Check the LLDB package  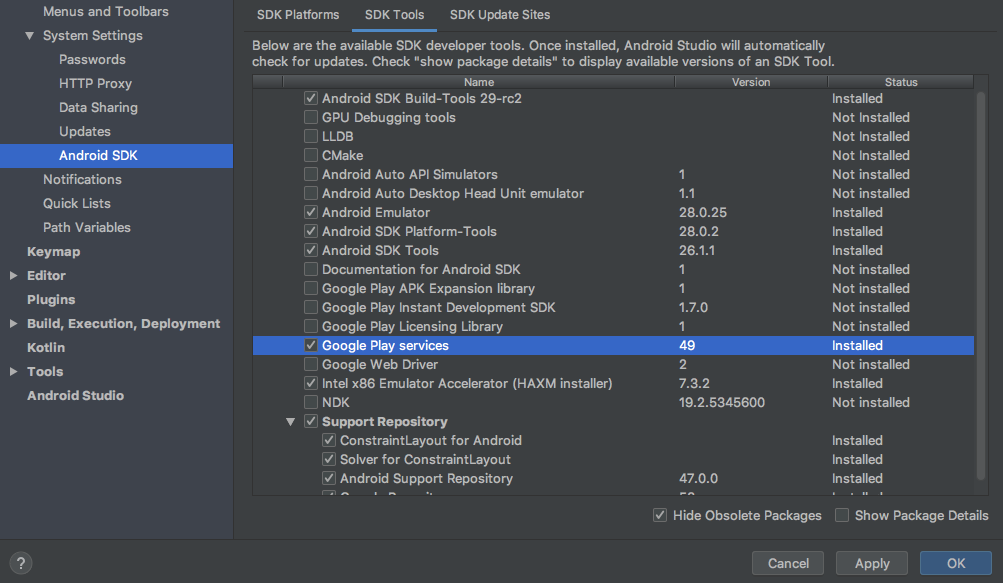pyautogui.click(x=310, y=136)
